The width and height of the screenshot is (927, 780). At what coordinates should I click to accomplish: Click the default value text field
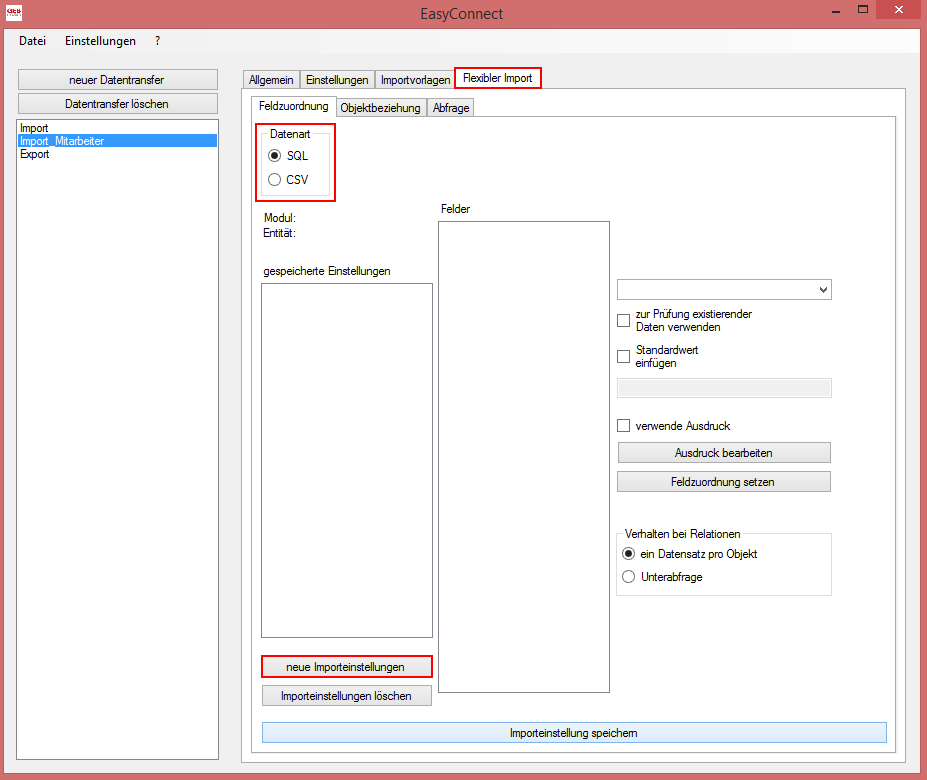point(724,388)
